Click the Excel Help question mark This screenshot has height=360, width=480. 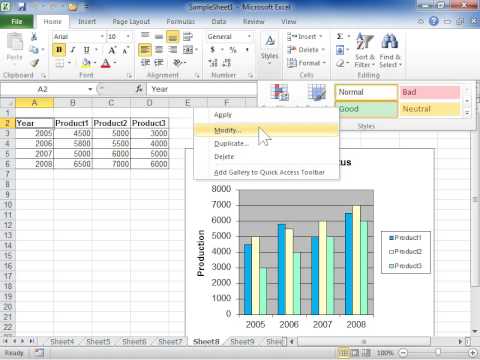coord(433,21)
